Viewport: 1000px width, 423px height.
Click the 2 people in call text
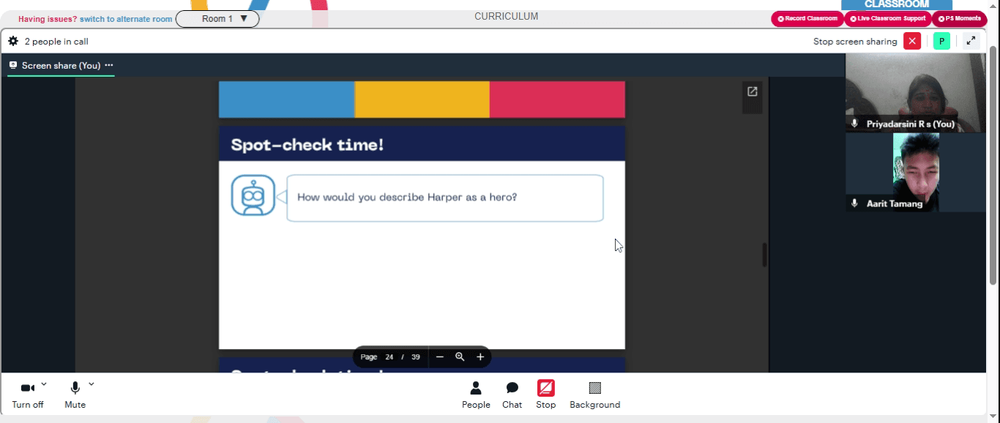[x=56, y=41]
